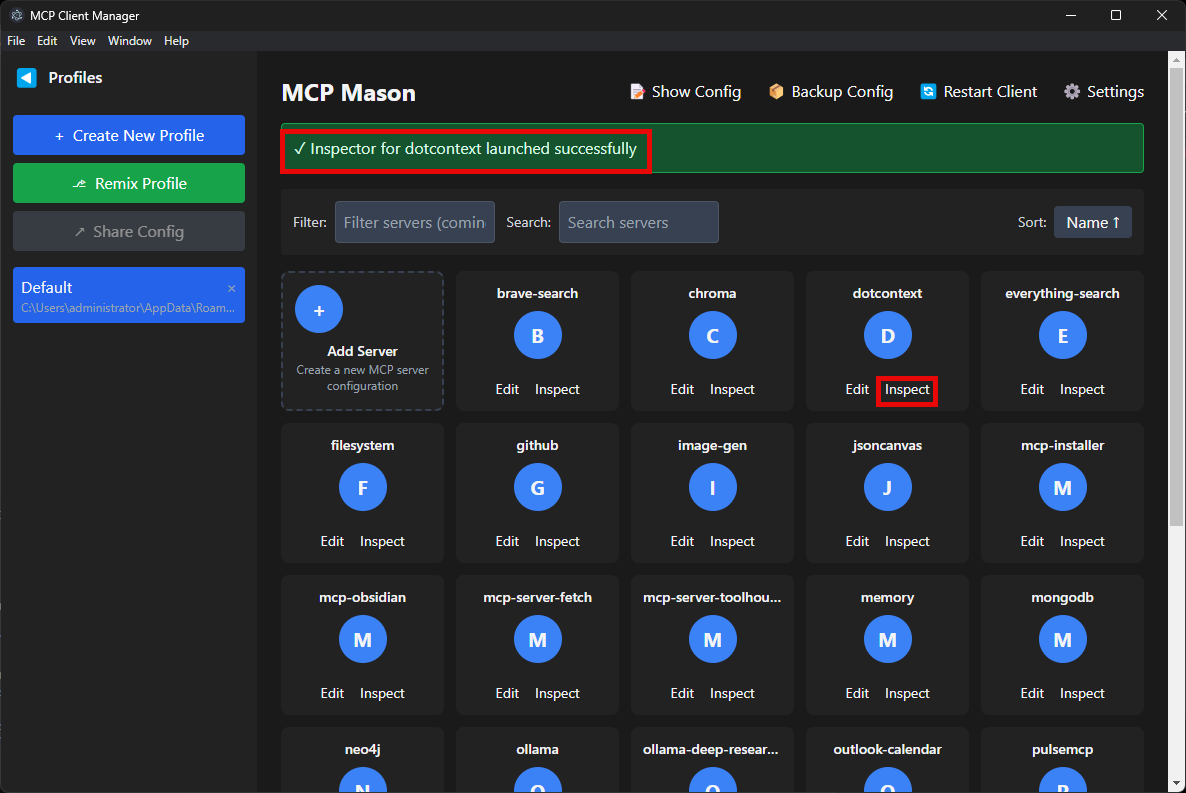The height and width of the screenshot is (793, 1186).
Task: Click the Backup Config package icon
Action: [x=776, y=91]
